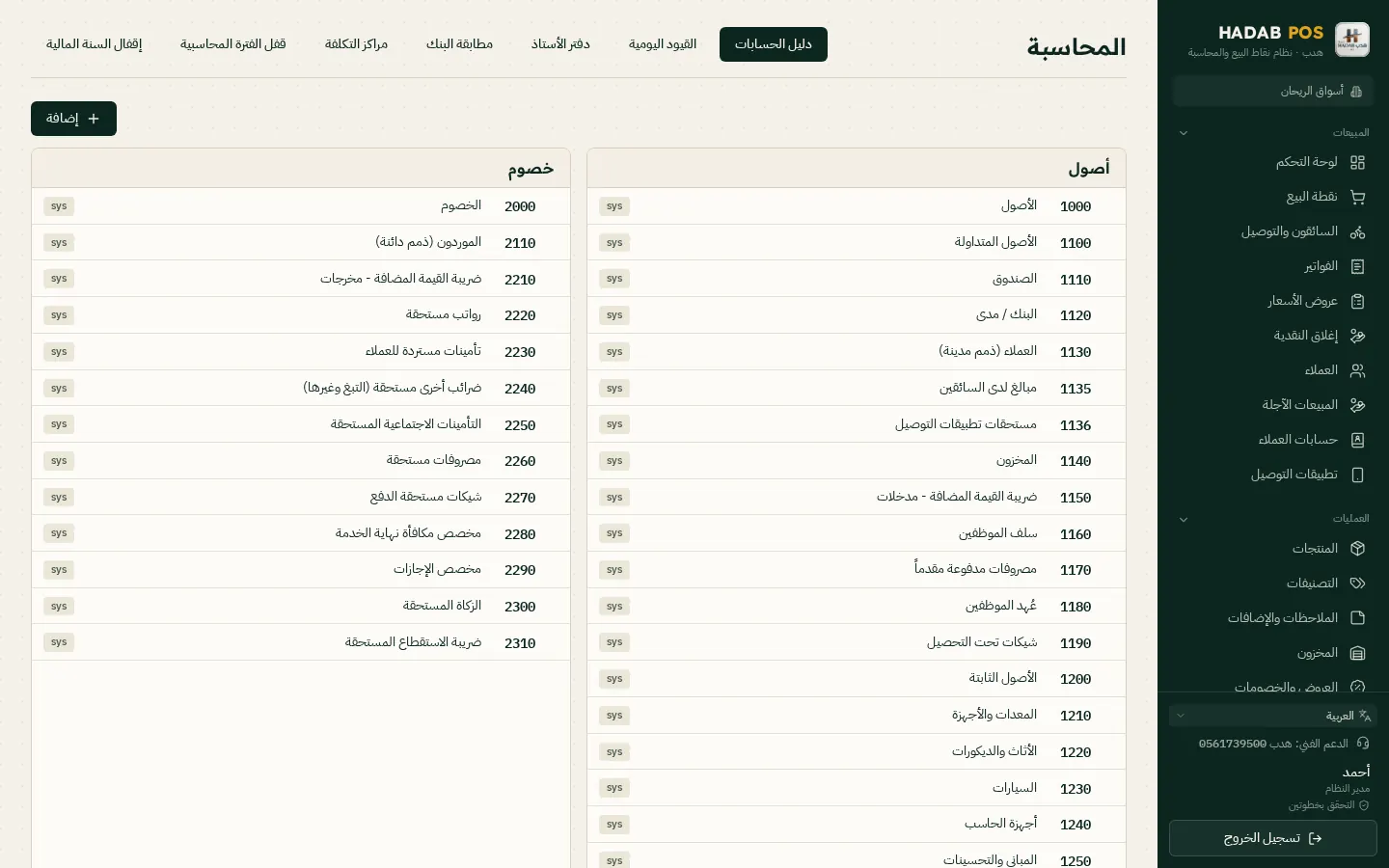Open the العربية language dropdown
The image size is (1389, 868).
pyautogui.click(x=1273, y=716)
